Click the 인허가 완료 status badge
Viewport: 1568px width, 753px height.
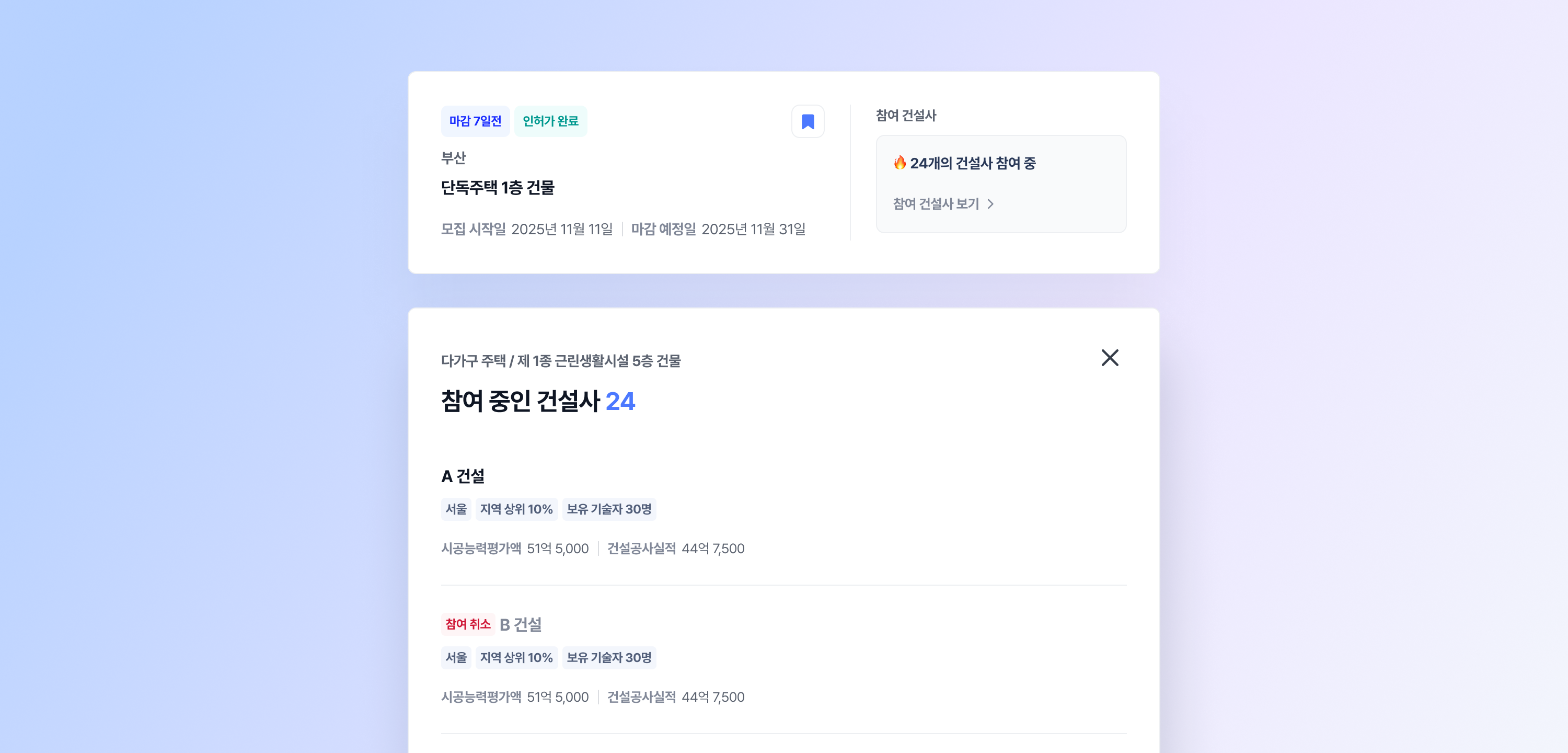[x=550, y=121]
